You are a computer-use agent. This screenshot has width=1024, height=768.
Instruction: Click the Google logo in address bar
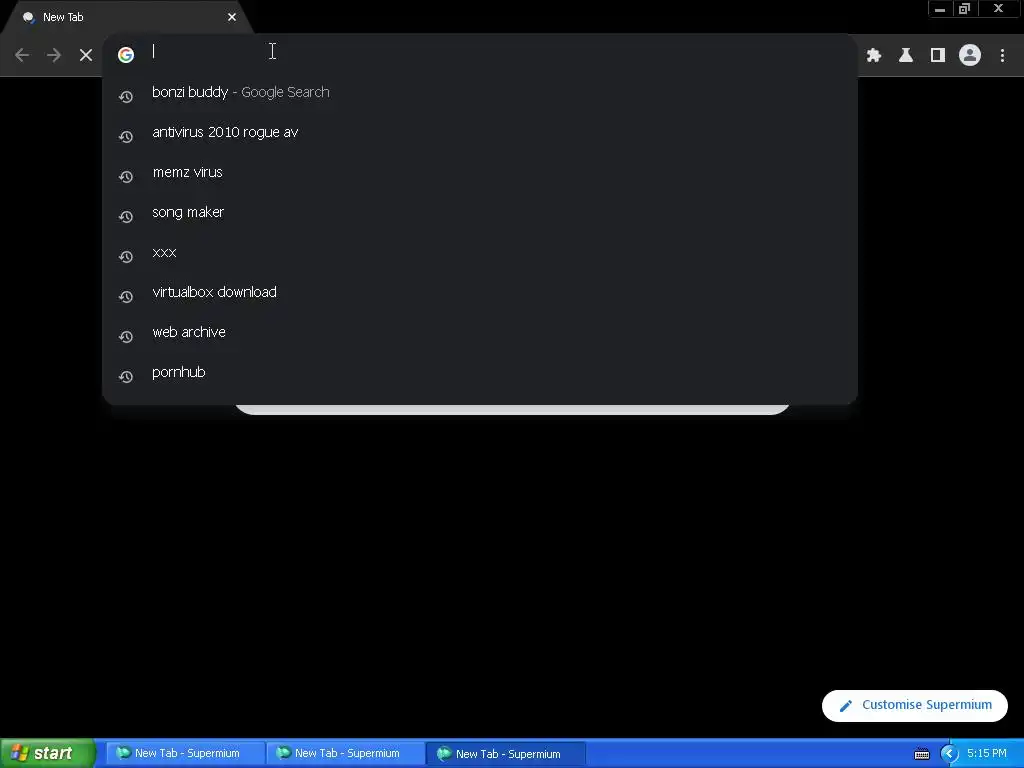click(x=126, y=55)
